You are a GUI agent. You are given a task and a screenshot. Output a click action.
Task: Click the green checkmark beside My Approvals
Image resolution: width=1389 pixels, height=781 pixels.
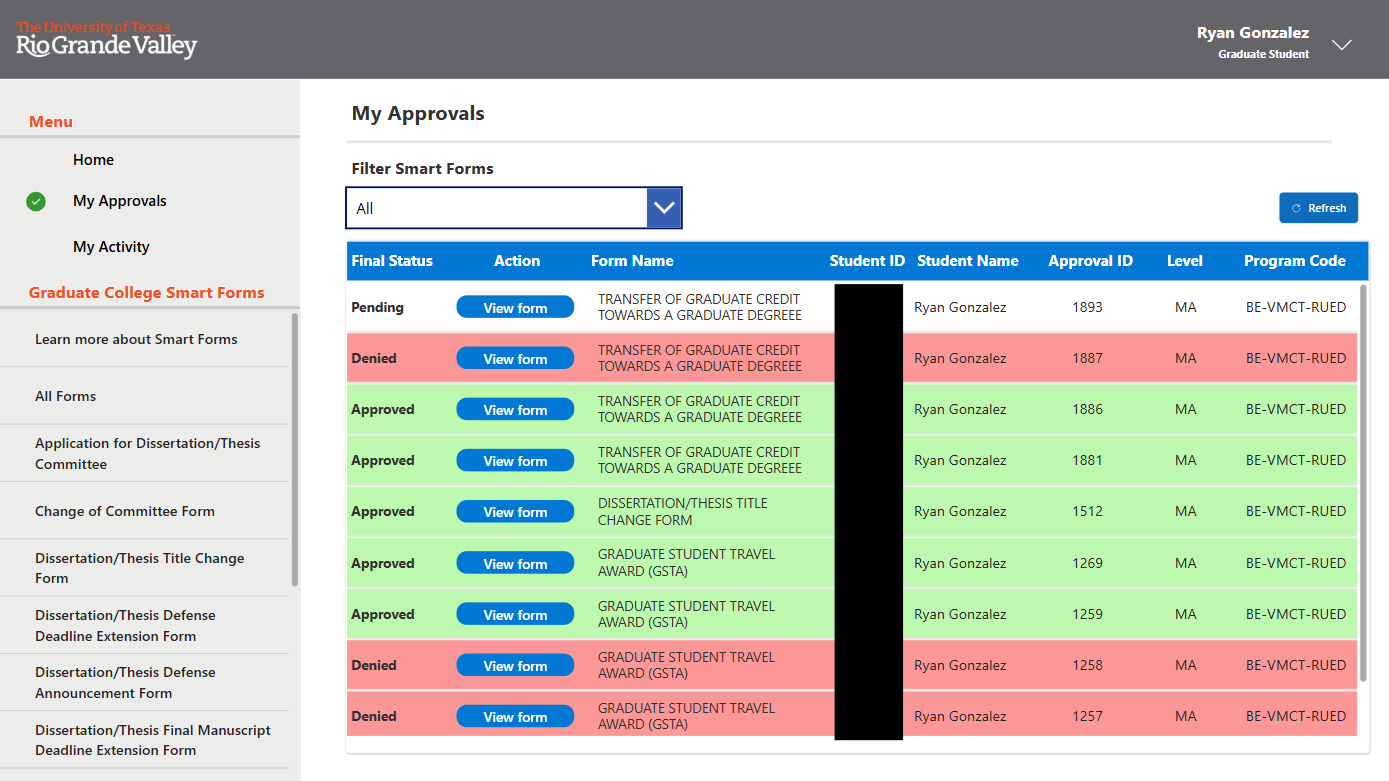click(36, 202)
